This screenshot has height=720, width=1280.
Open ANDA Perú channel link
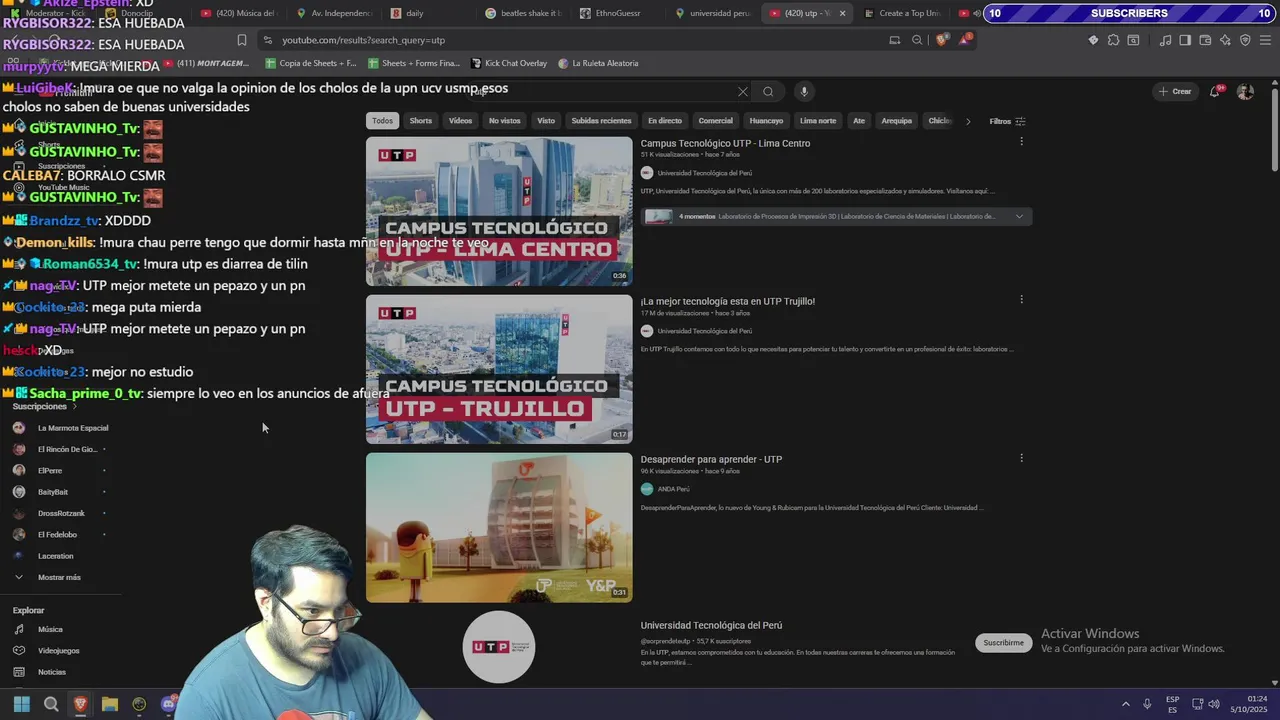[673, 489]
